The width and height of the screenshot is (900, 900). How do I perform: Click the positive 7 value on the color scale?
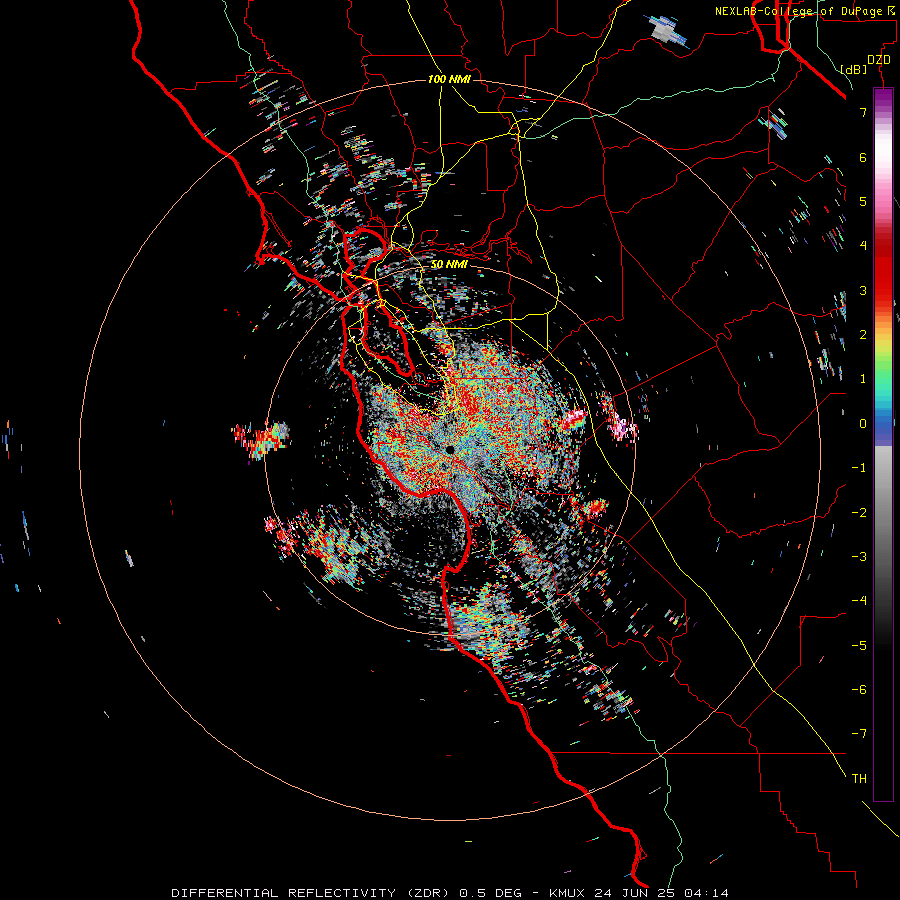coord(863,112)
